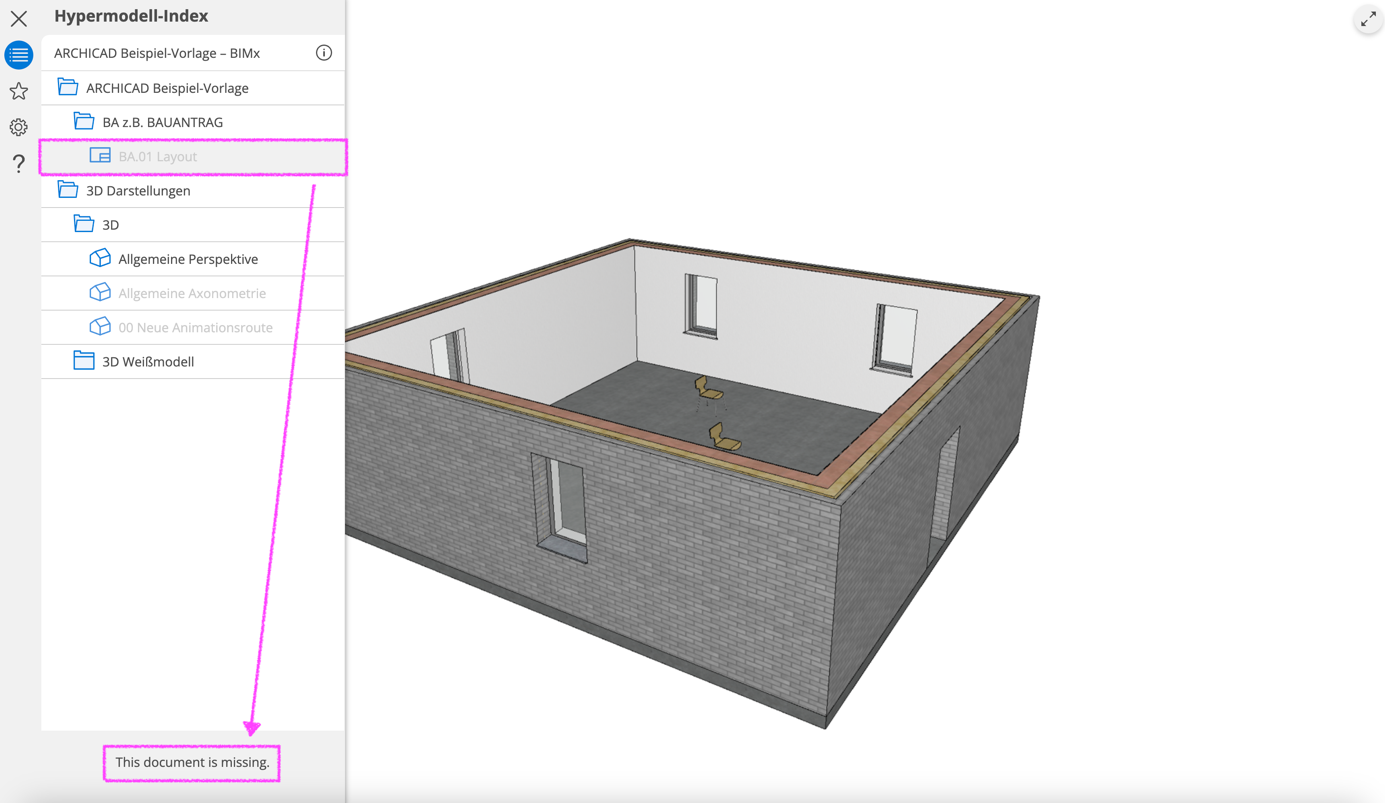Click the 'This document is missing.' message

pos(192,762)
